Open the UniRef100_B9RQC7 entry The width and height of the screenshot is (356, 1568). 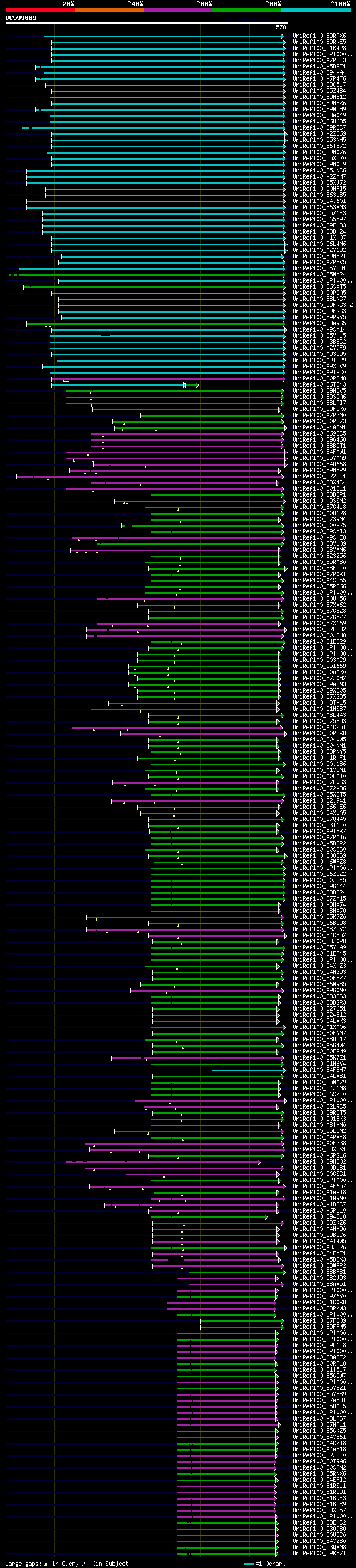click(319, 128)
